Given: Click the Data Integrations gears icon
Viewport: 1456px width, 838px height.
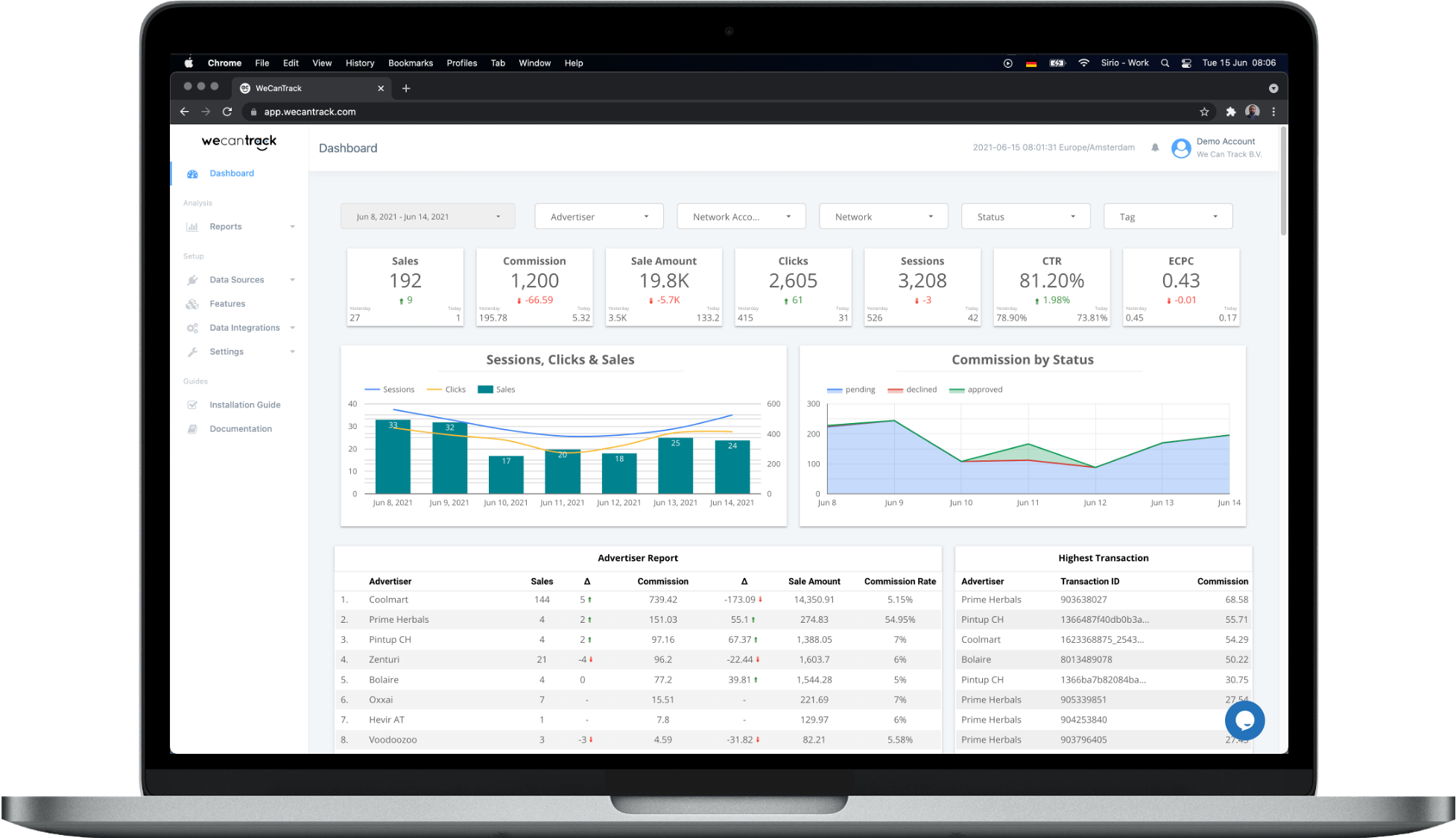Looking at the screenshot, I should click(194, 328).
